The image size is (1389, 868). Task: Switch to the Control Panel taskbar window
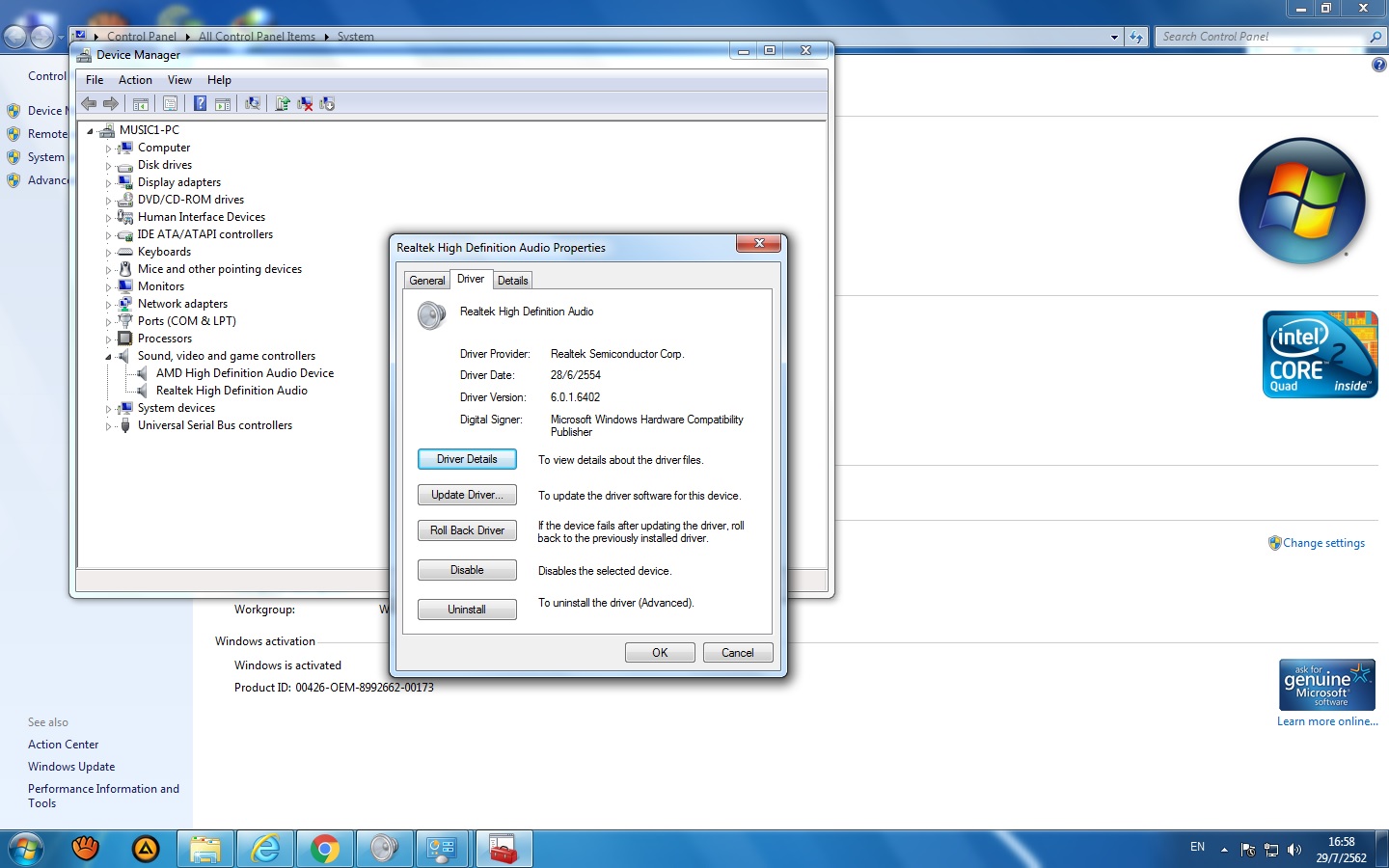(x=443, y=849)
